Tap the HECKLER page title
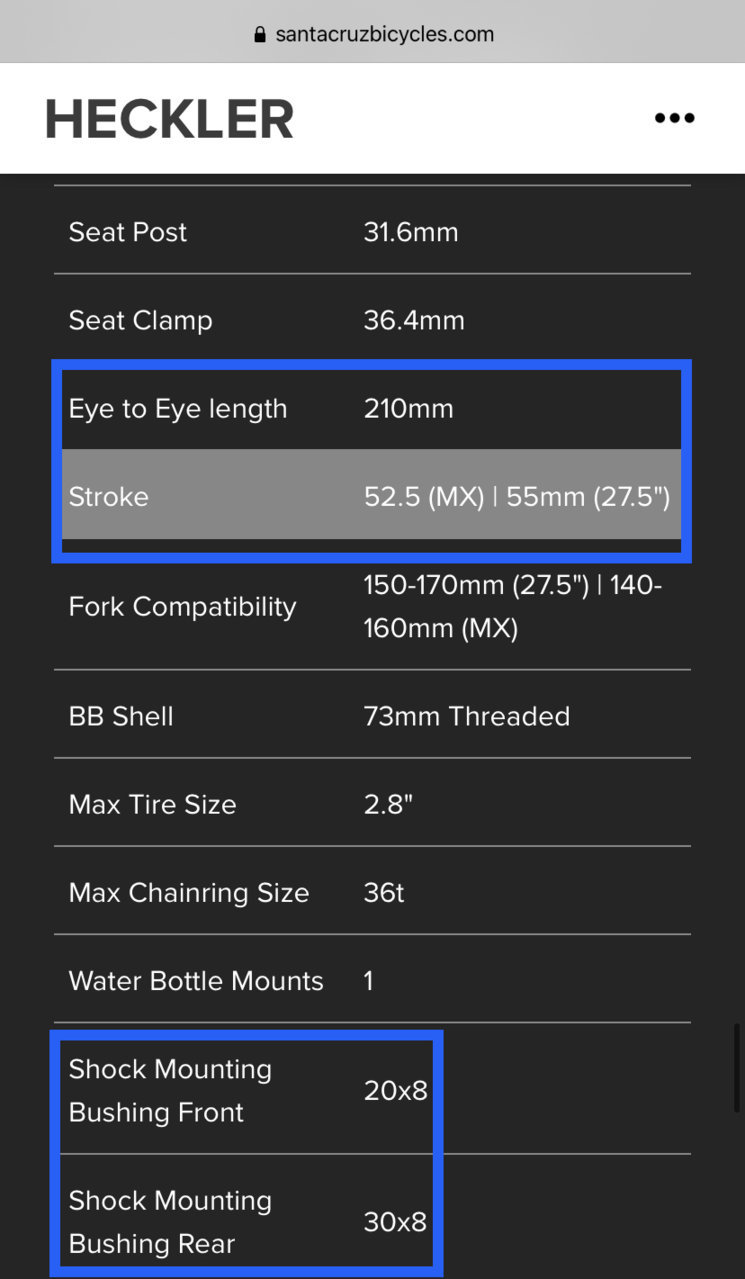The image size is (745, 1279). 169,119
